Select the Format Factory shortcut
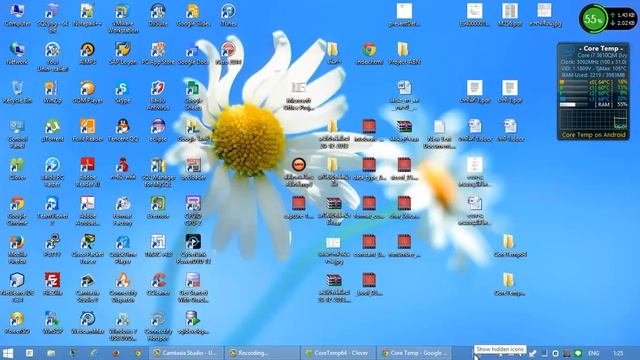The height and width of the screenshot is (360, 640). coord(123,211)
